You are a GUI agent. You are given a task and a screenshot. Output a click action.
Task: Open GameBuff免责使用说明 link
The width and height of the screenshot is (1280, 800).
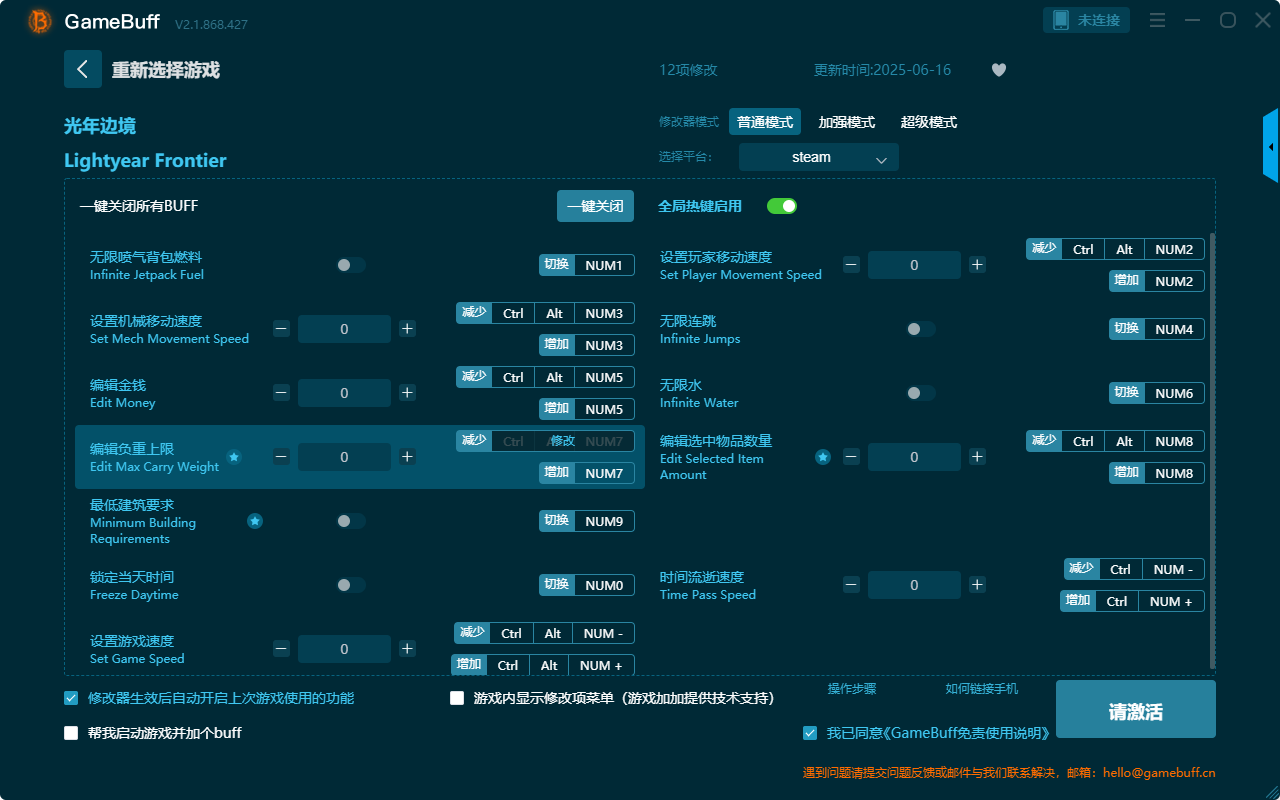[x=966, y=733]
